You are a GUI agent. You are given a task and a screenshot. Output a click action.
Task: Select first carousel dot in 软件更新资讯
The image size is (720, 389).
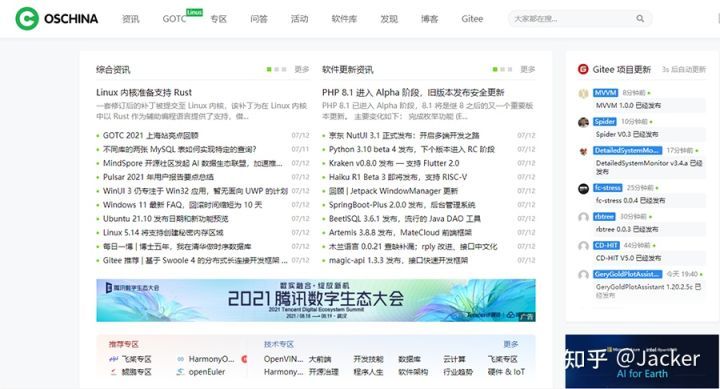495,69
